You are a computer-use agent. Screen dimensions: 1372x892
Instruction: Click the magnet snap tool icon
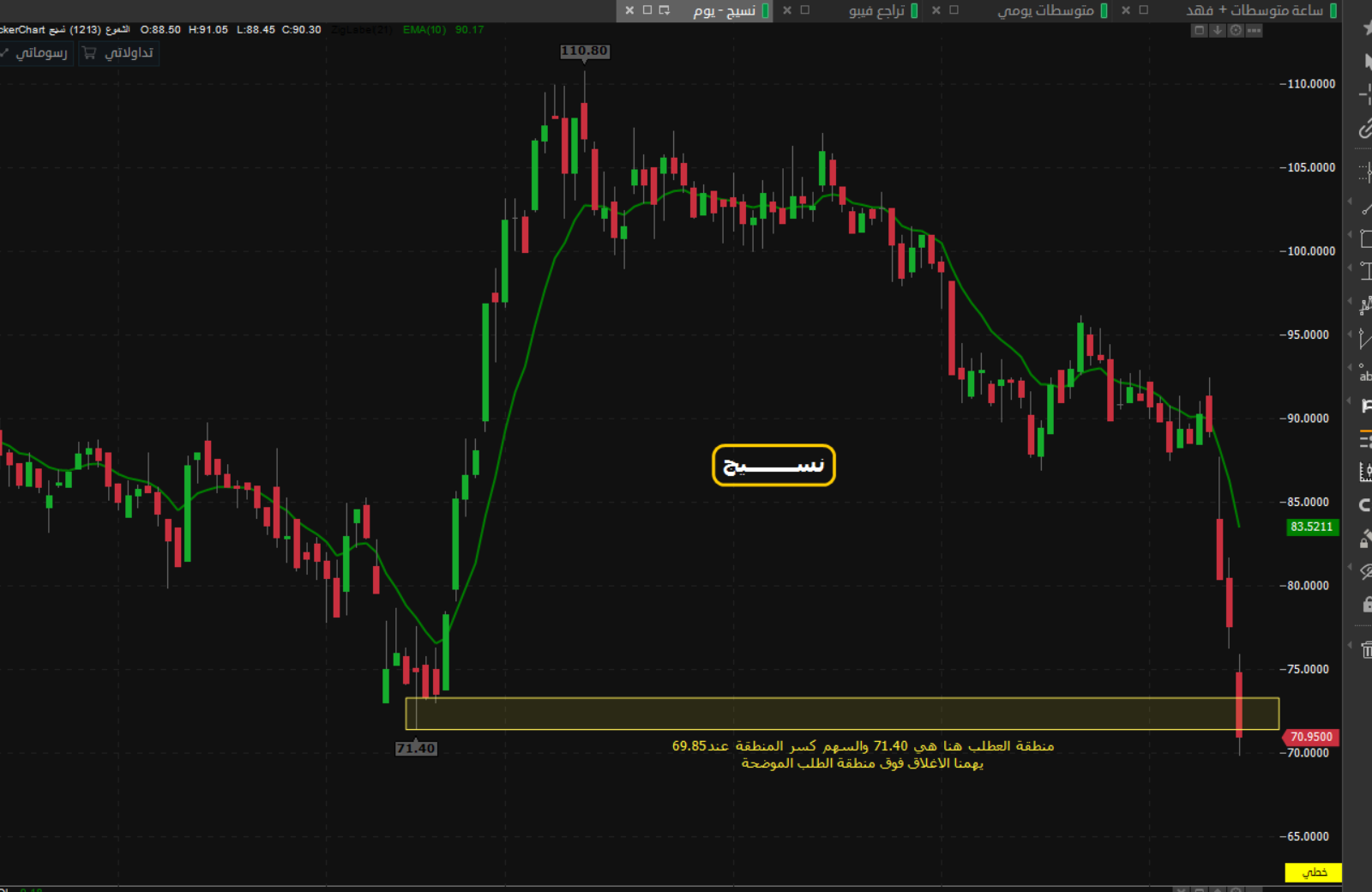point(1366,504)
